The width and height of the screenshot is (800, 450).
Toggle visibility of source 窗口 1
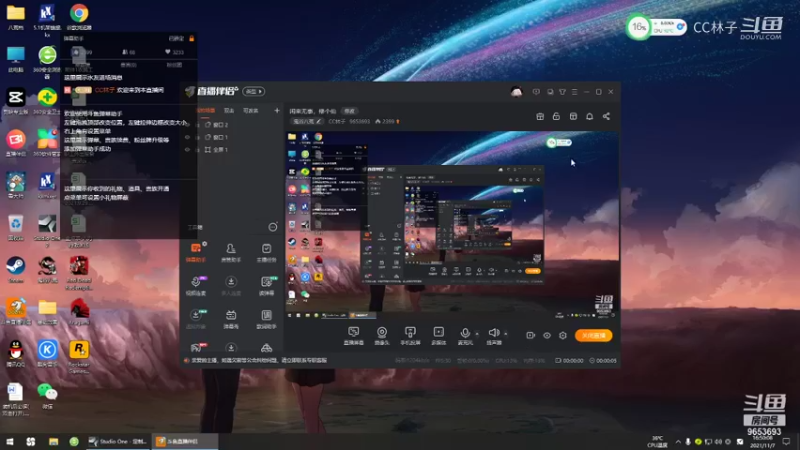pyautogui.click(x=187, y=137)
